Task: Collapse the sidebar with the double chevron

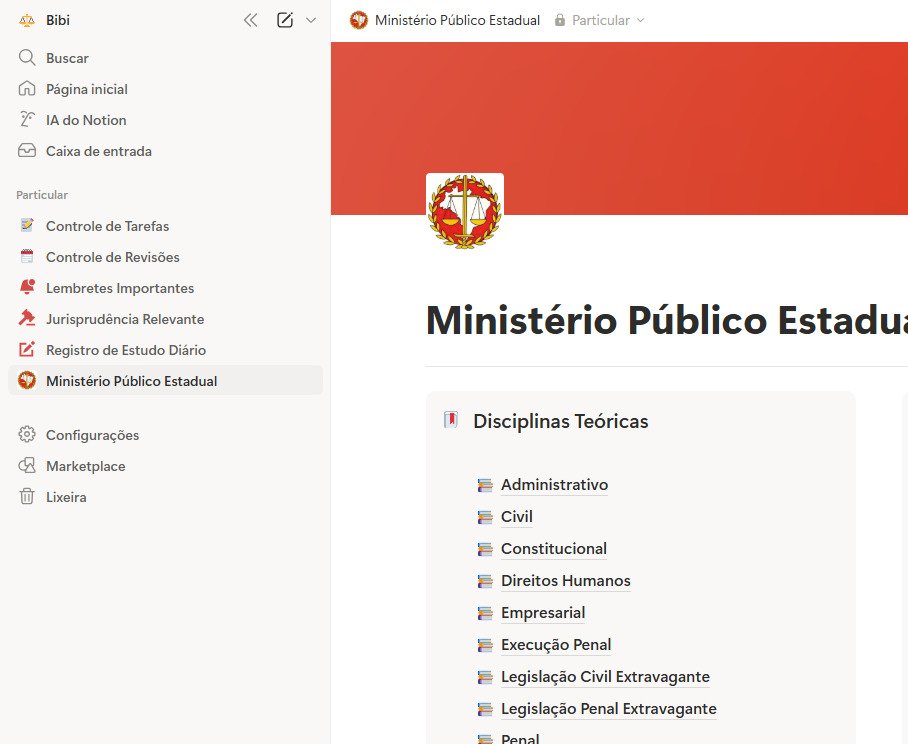Action: coord(251,19)
